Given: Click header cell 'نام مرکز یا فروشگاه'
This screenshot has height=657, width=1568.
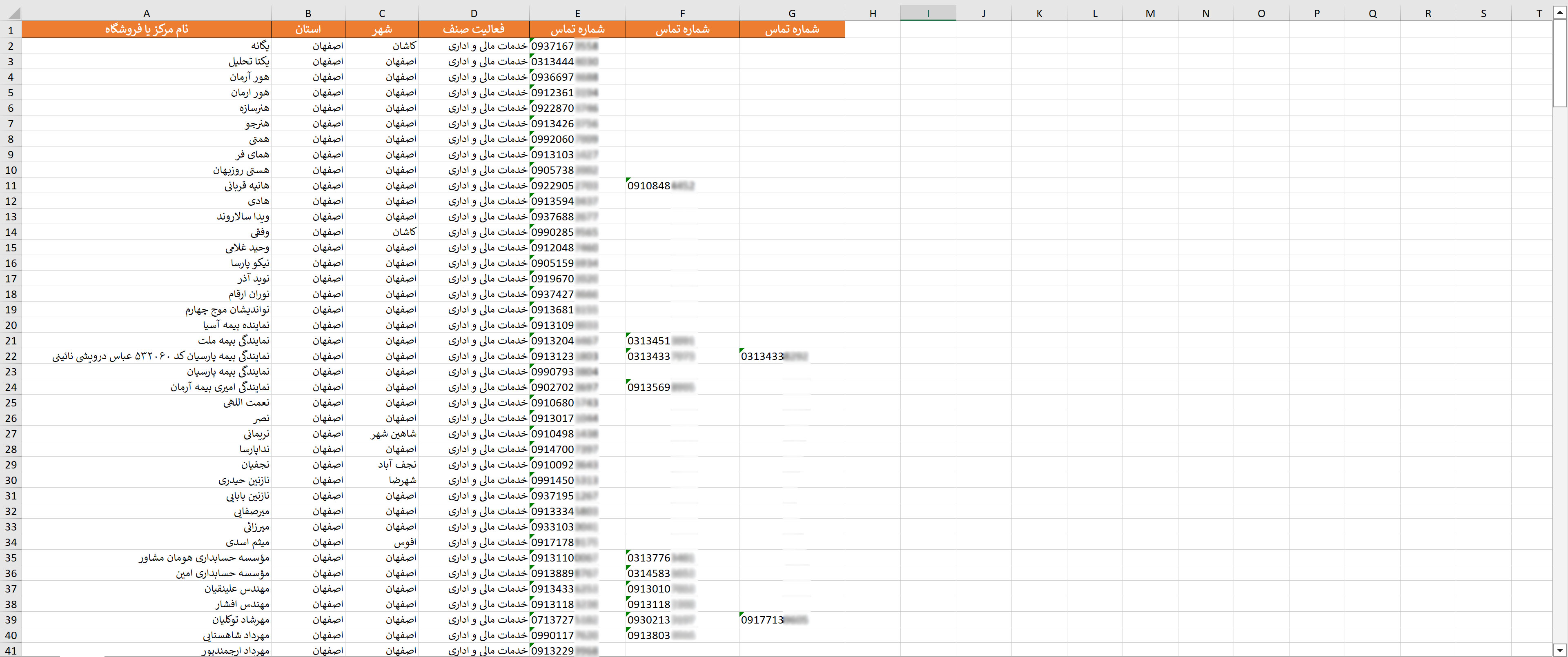Looking at the screenshot, I should point(146,29).
